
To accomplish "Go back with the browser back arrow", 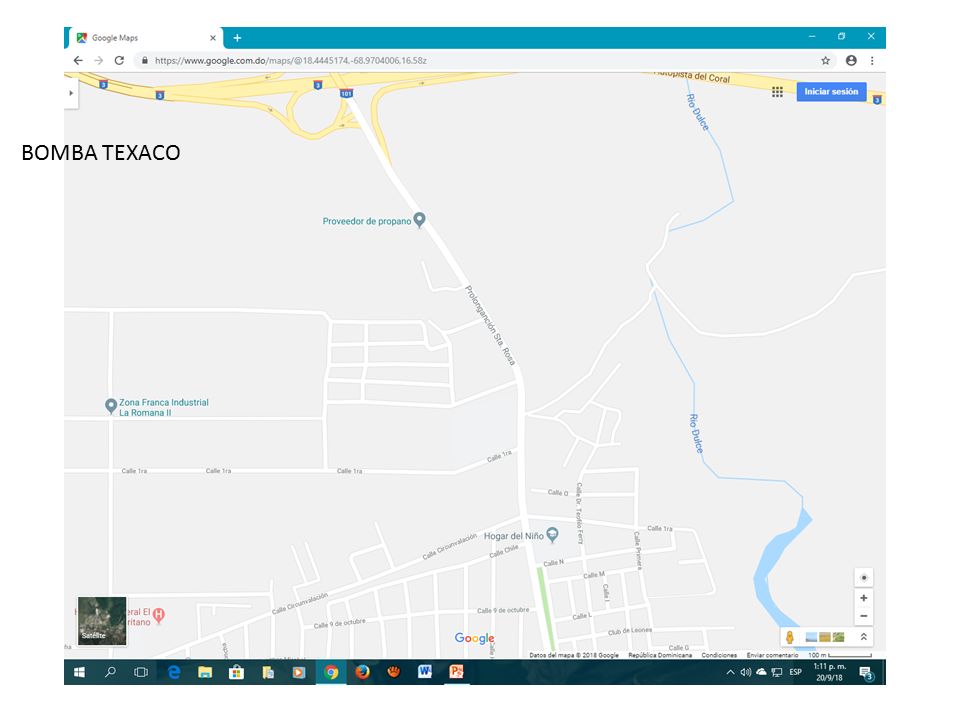I will tap(78, 61).
